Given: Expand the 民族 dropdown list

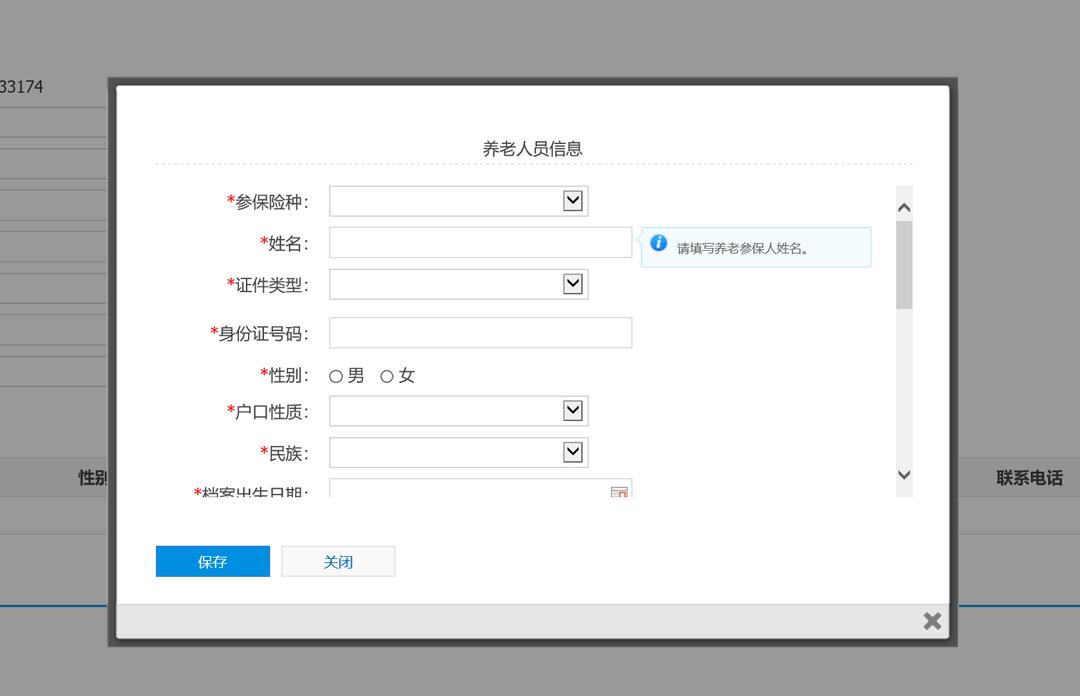Looking at the screenshot, I should [459, 453].
